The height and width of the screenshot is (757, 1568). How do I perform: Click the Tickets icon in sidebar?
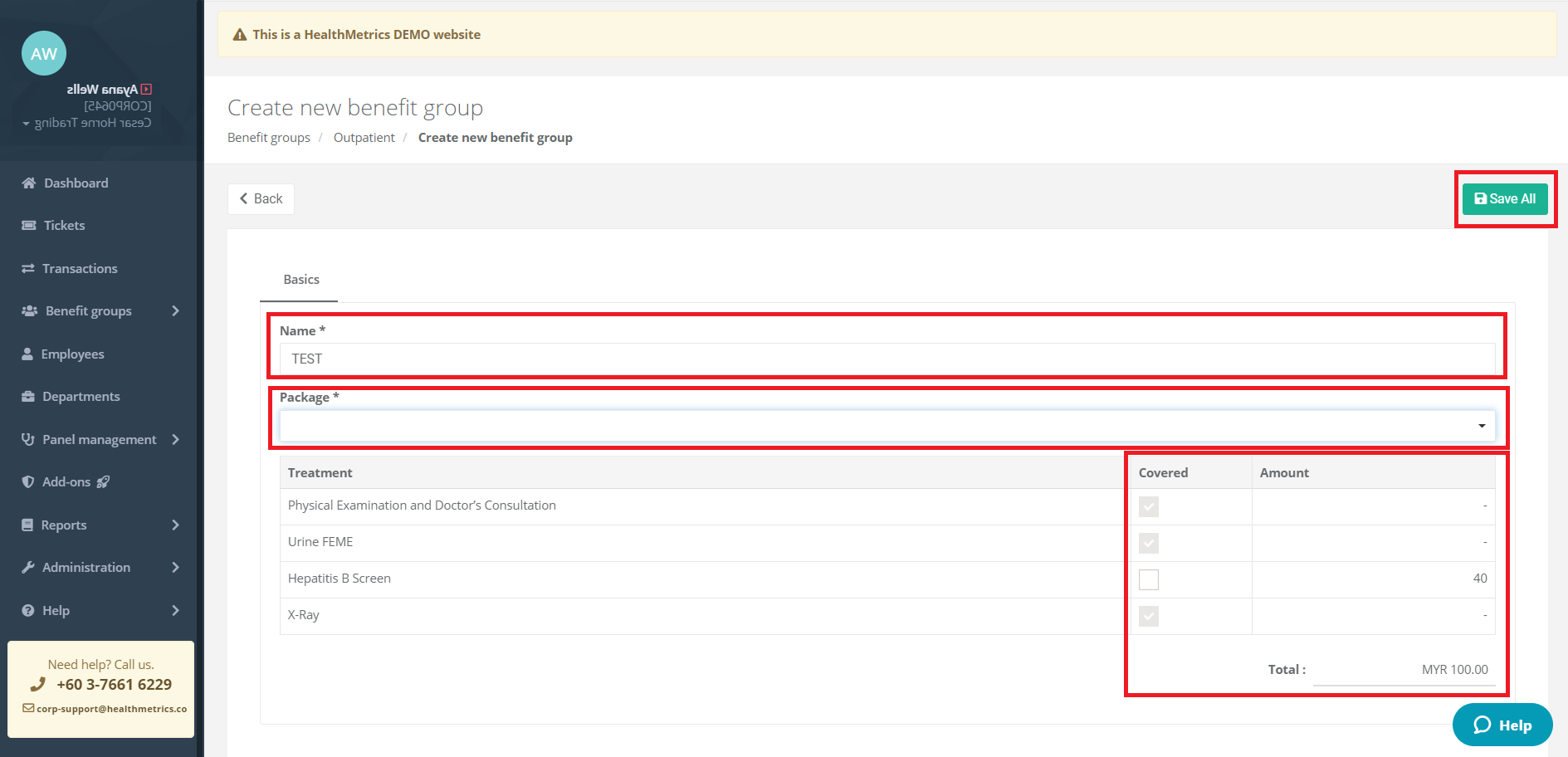point(29,226)
